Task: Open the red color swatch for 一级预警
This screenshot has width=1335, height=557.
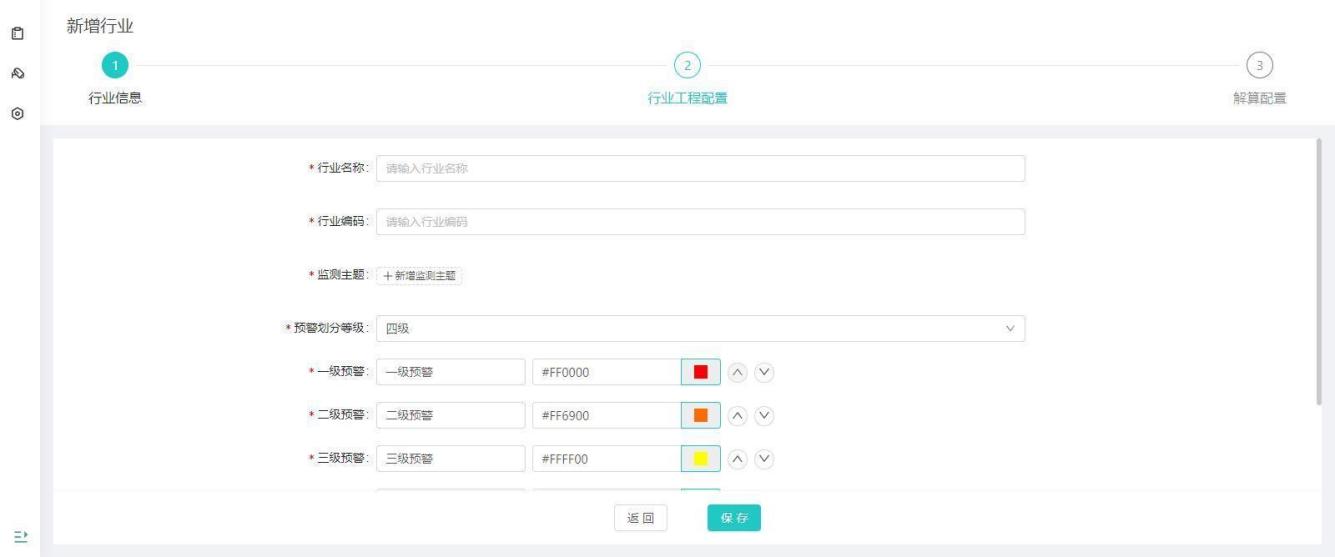Action: [x=700, y=373]
